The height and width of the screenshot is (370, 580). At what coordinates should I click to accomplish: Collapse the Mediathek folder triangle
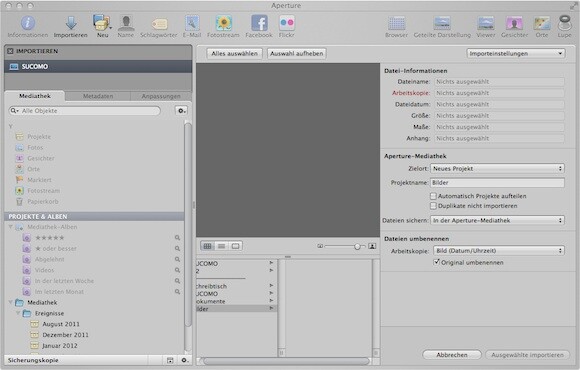(11, 302)
